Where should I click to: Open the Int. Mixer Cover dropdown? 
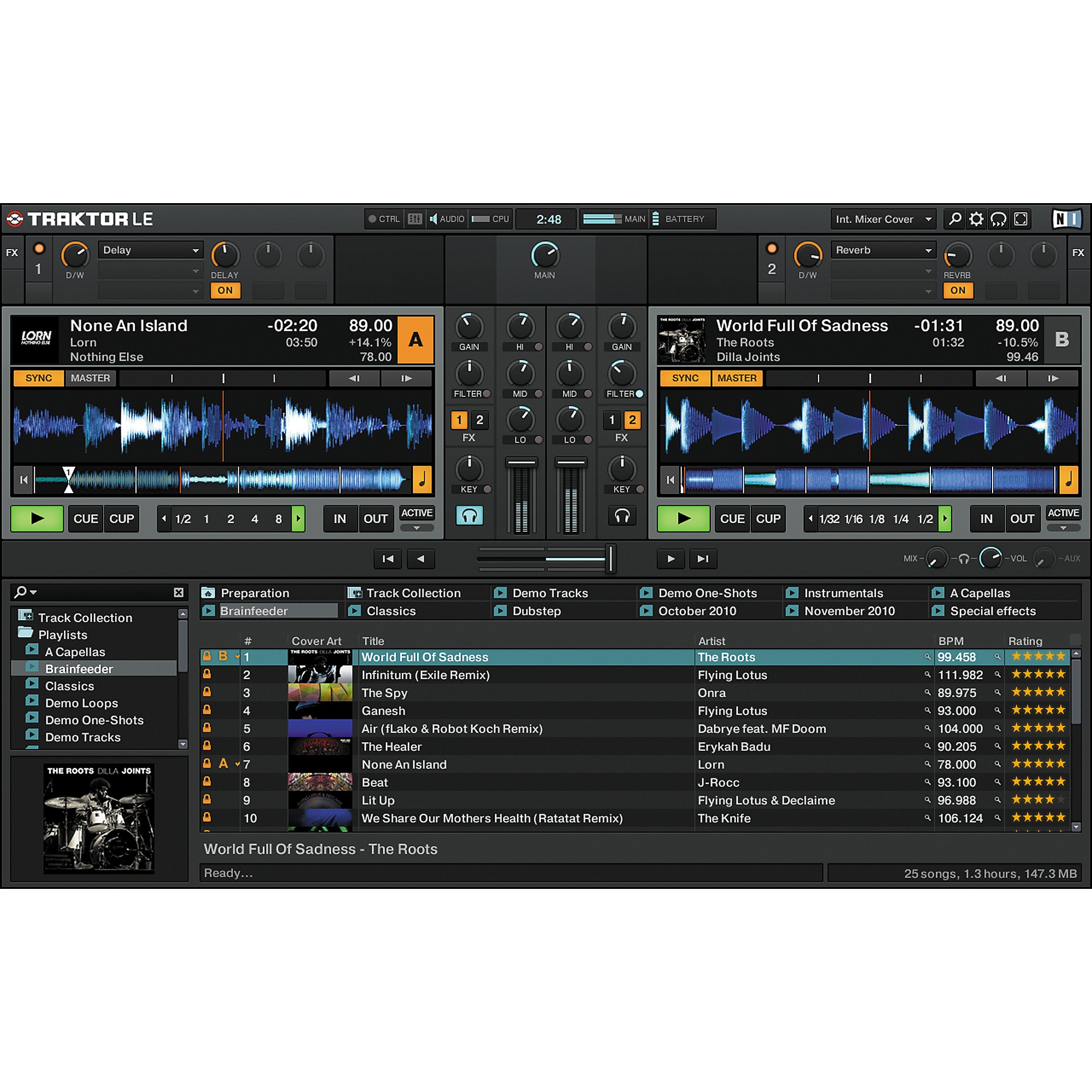[x=883, y=219]
